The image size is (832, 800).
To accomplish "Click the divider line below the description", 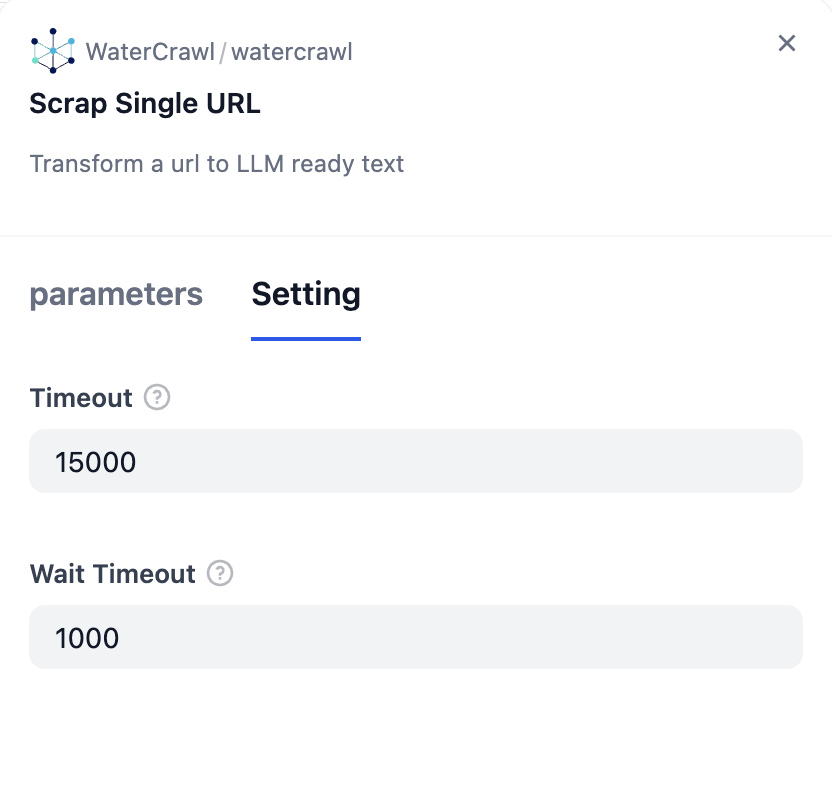I will tap(415, 236).
